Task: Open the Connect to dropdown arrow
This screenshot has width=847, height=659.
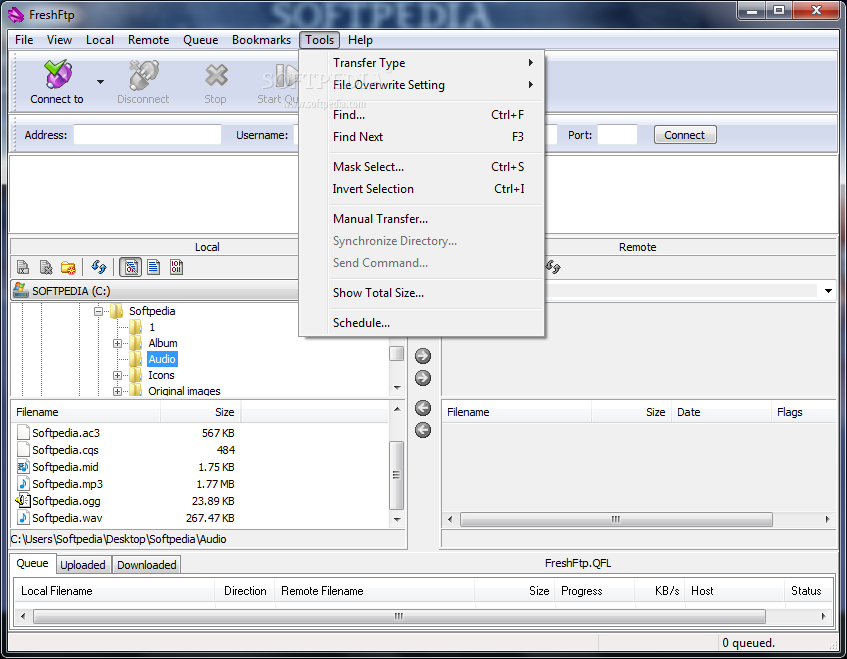Action: point(100,82)
